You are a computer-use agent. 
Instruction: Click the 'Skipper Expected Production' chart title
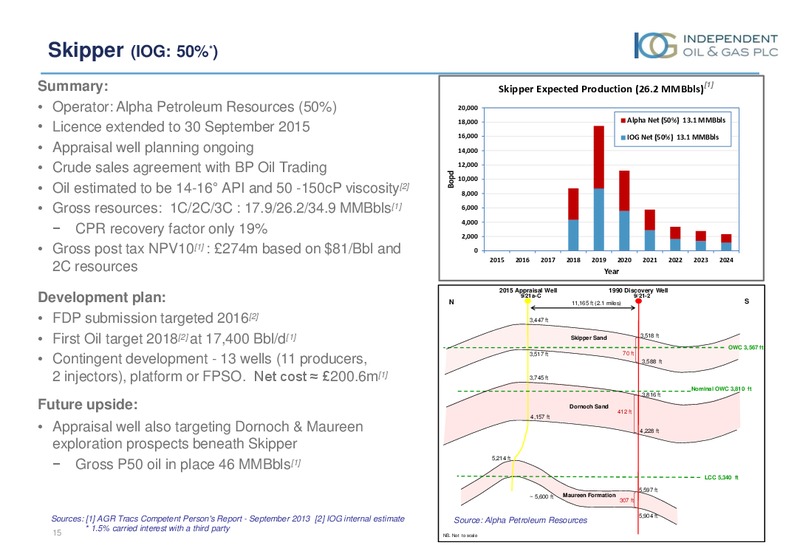tap(606, 89)
